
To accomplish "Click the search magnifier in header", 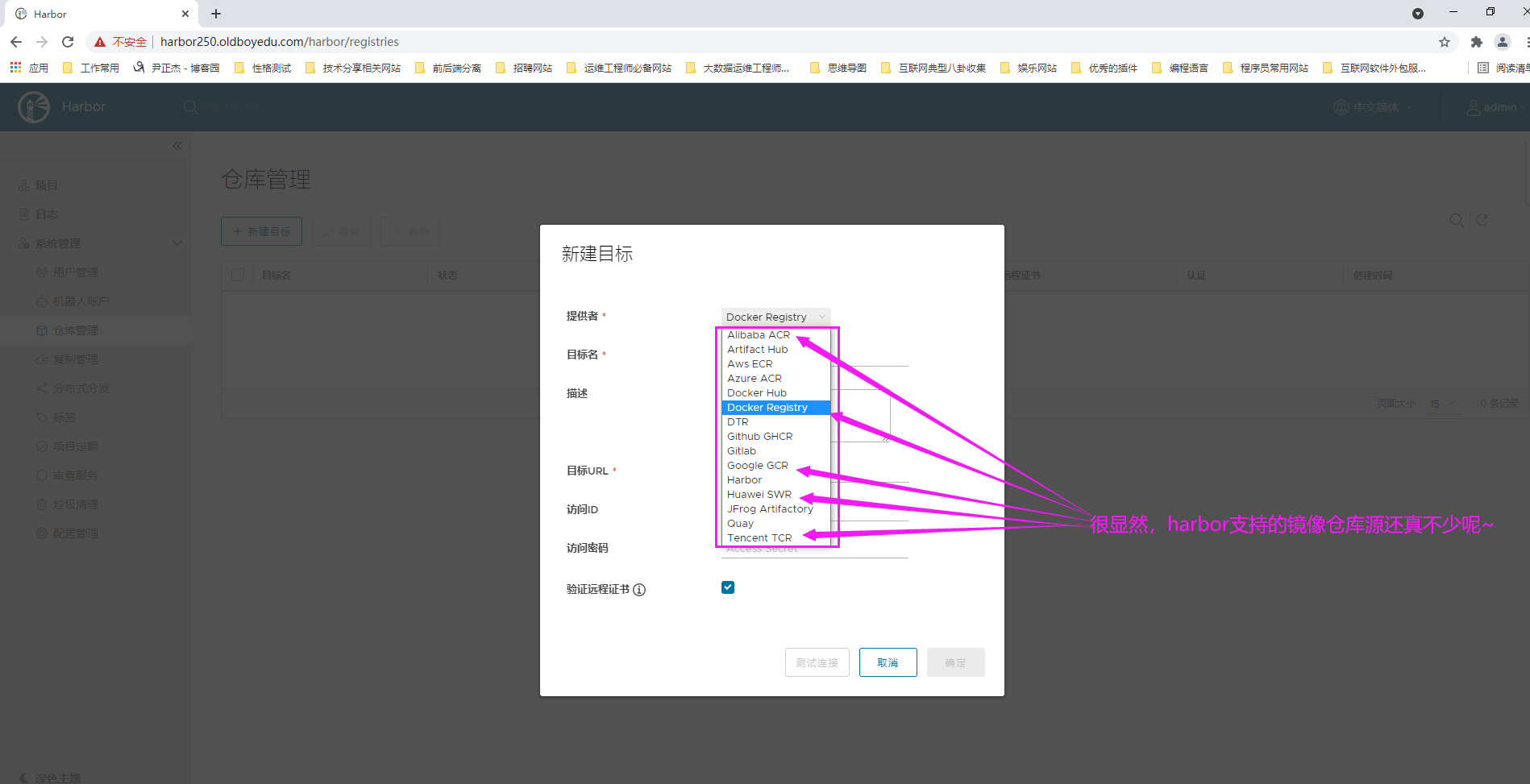I will [190, 107].
